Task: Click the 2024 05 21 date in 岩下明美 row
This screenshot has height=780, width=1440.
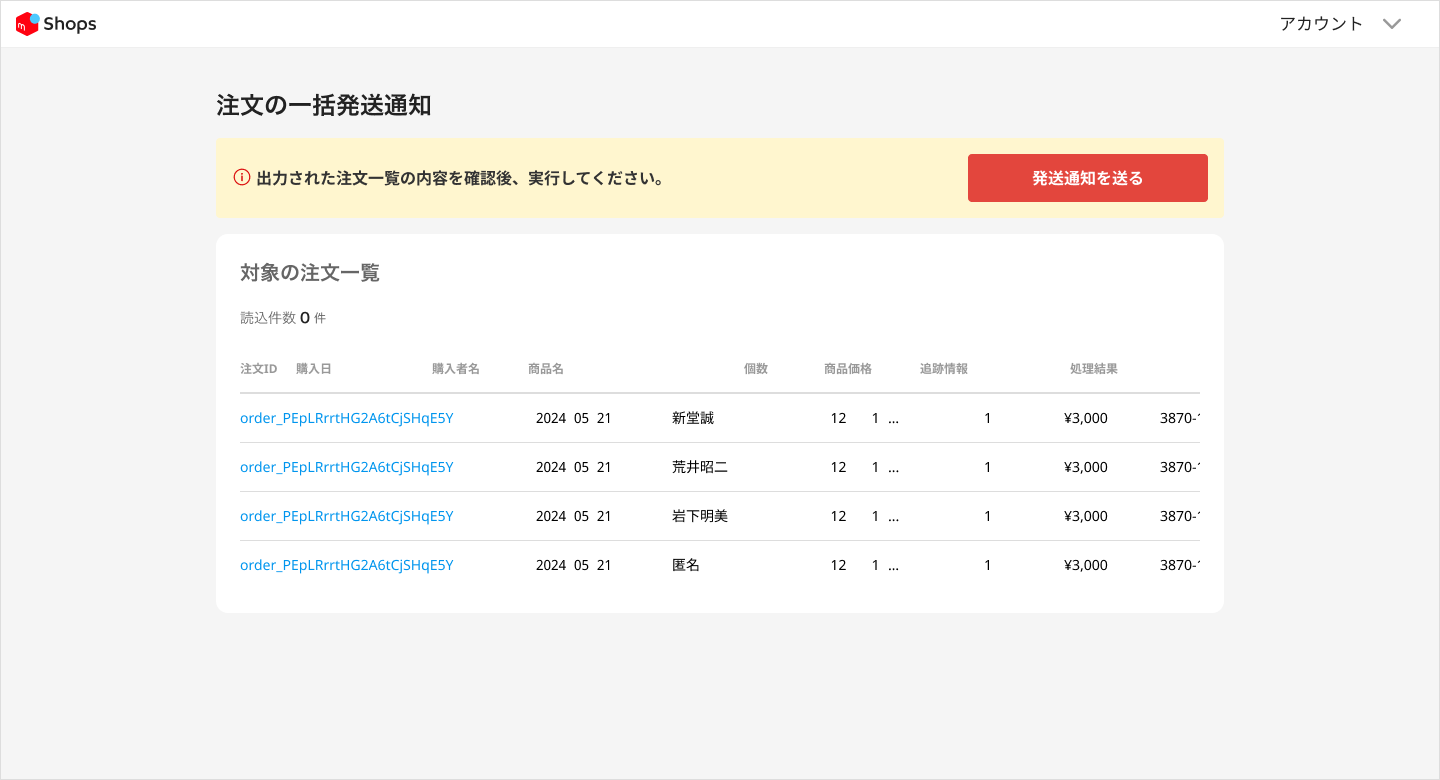Action: click(x=574, y=516)
